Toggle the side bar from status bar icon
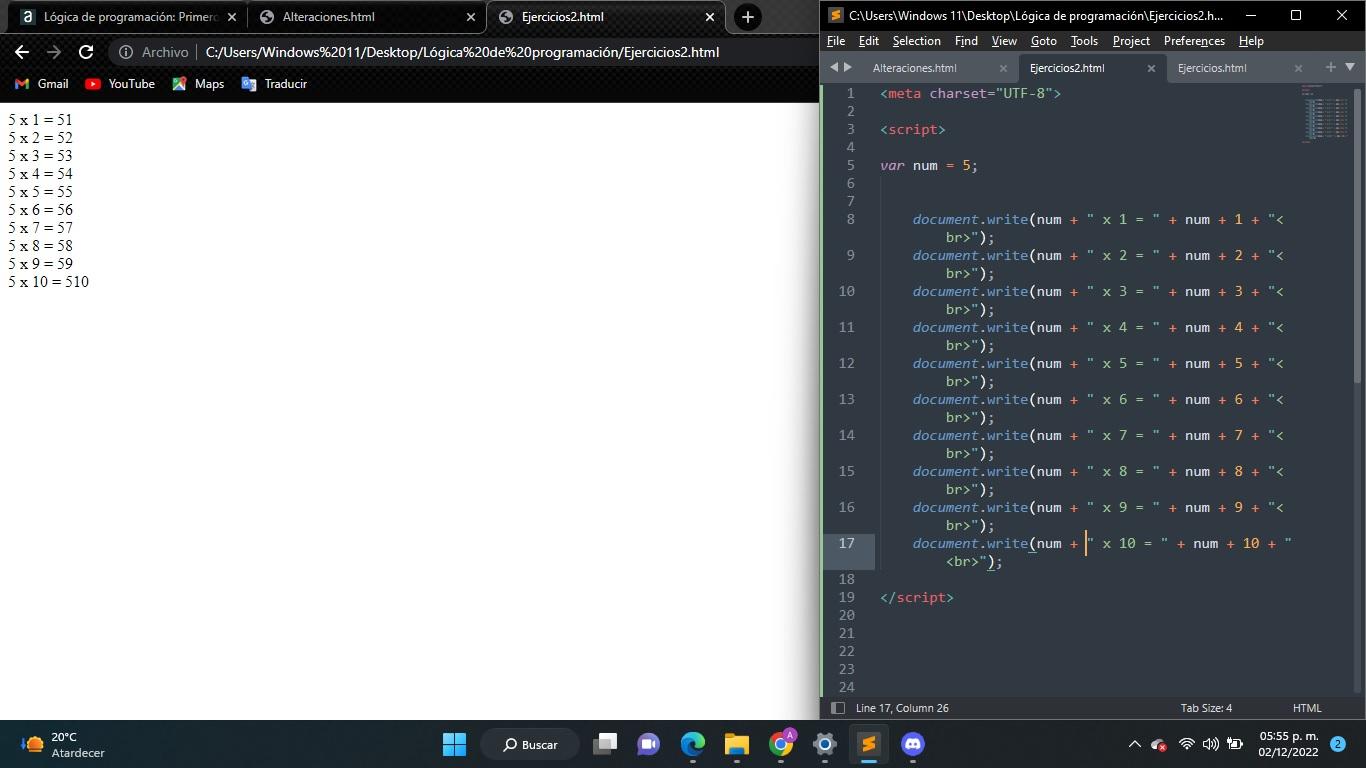 click(838, 708)
